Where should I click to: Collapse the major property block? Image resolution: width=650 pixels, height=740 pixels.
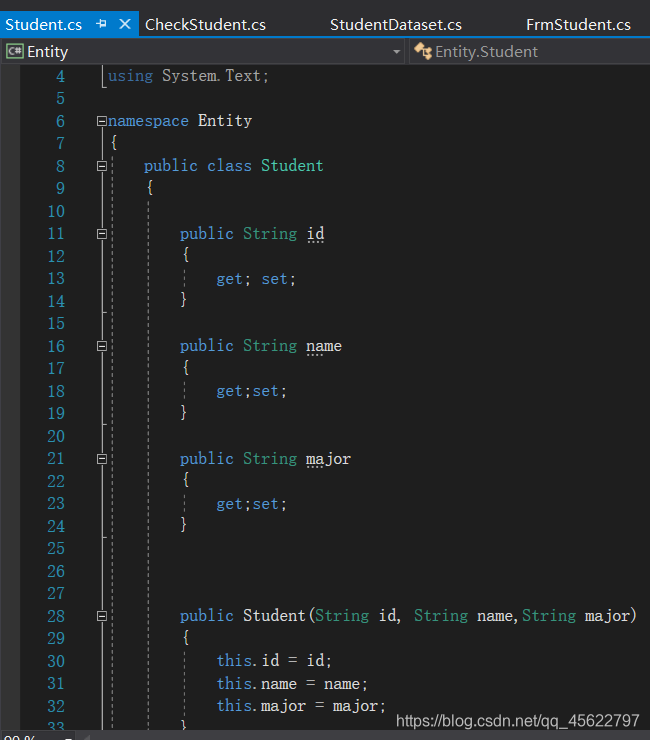(x=101, y=459)
